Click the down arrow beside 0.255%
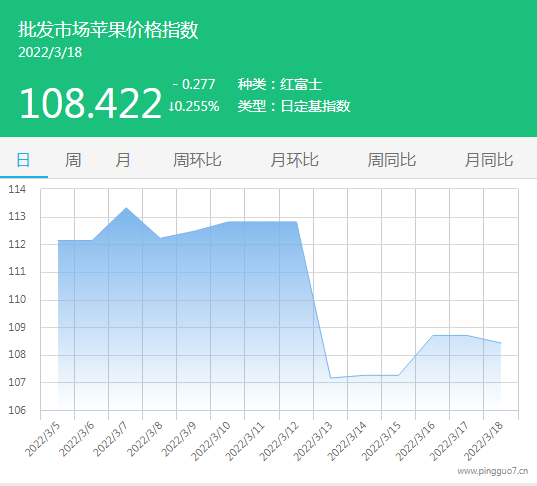This screenshot has width=537, height=486. click(171, 107)
